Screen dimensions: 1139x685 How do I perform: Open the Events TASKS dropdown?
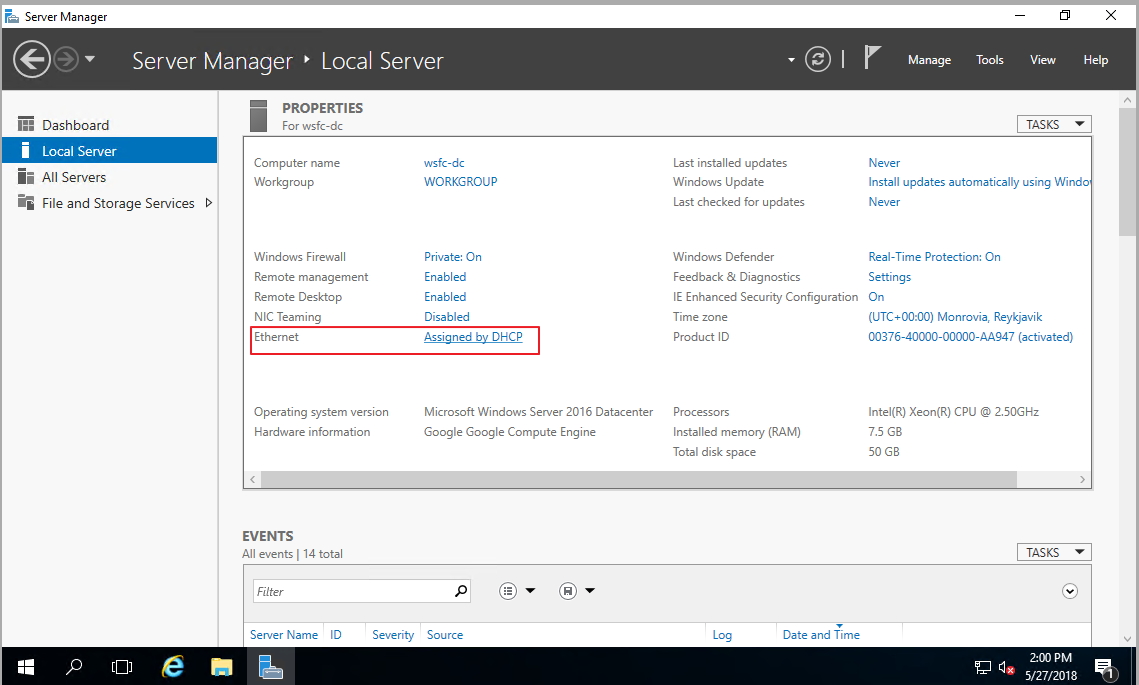(1053, 552)
